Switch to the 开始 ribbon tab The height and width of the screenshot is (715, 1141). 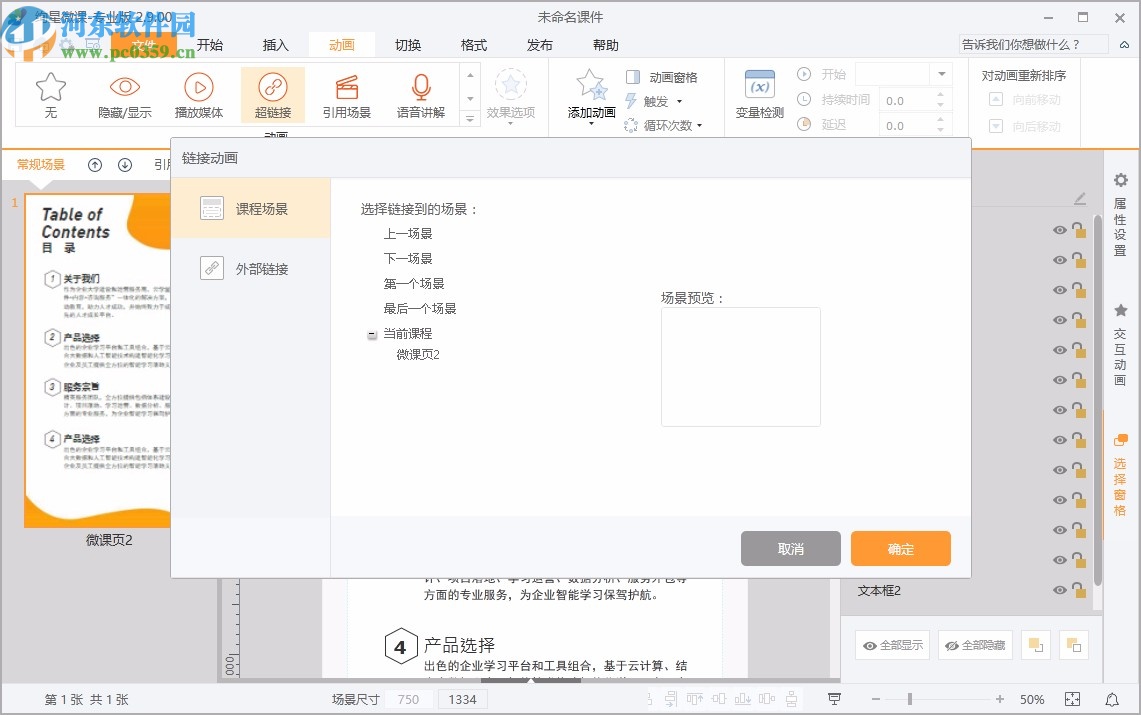click(x=209, y=44)
